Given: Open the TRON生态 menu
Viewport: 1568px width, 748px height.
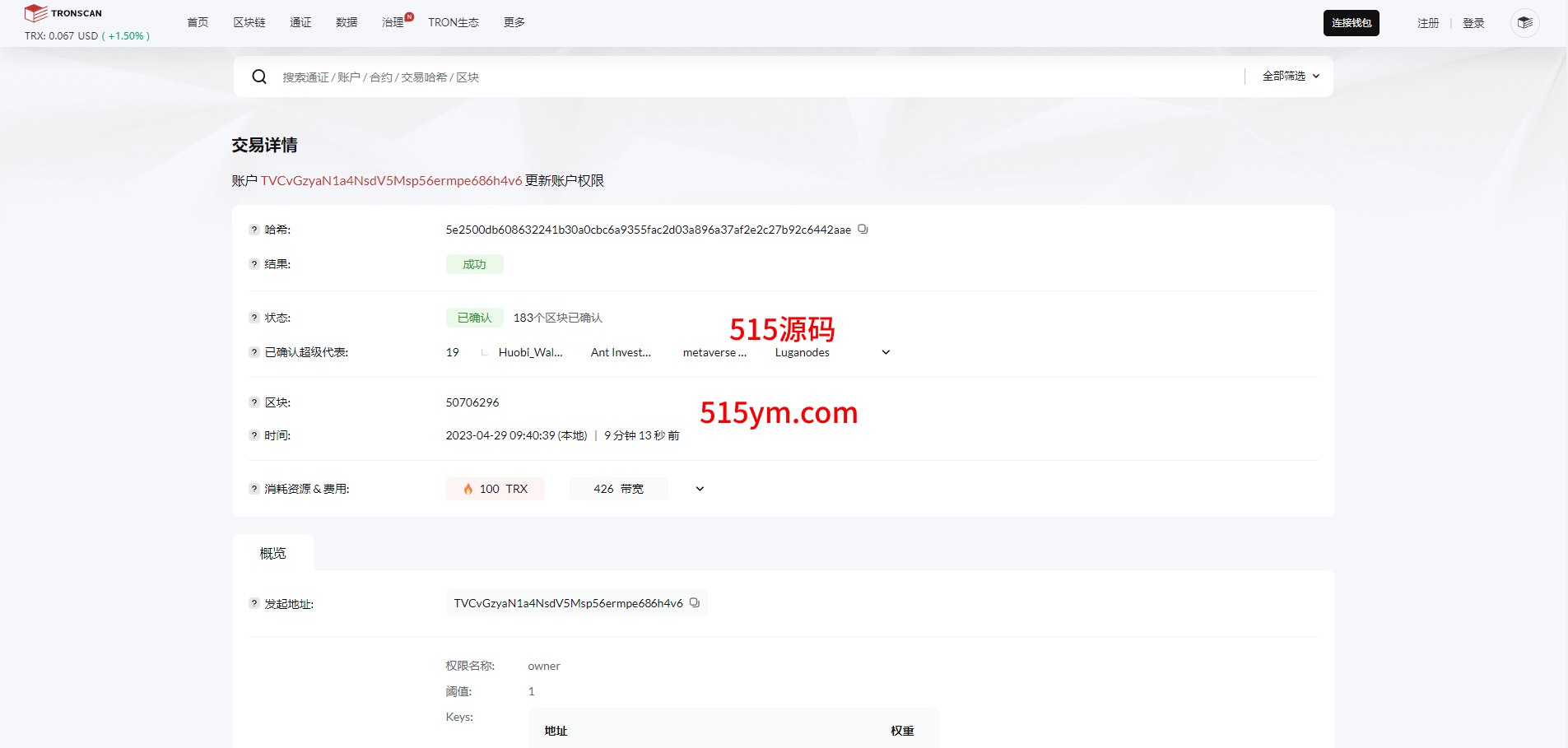Looking at the screenshot, I should (453, 22).
